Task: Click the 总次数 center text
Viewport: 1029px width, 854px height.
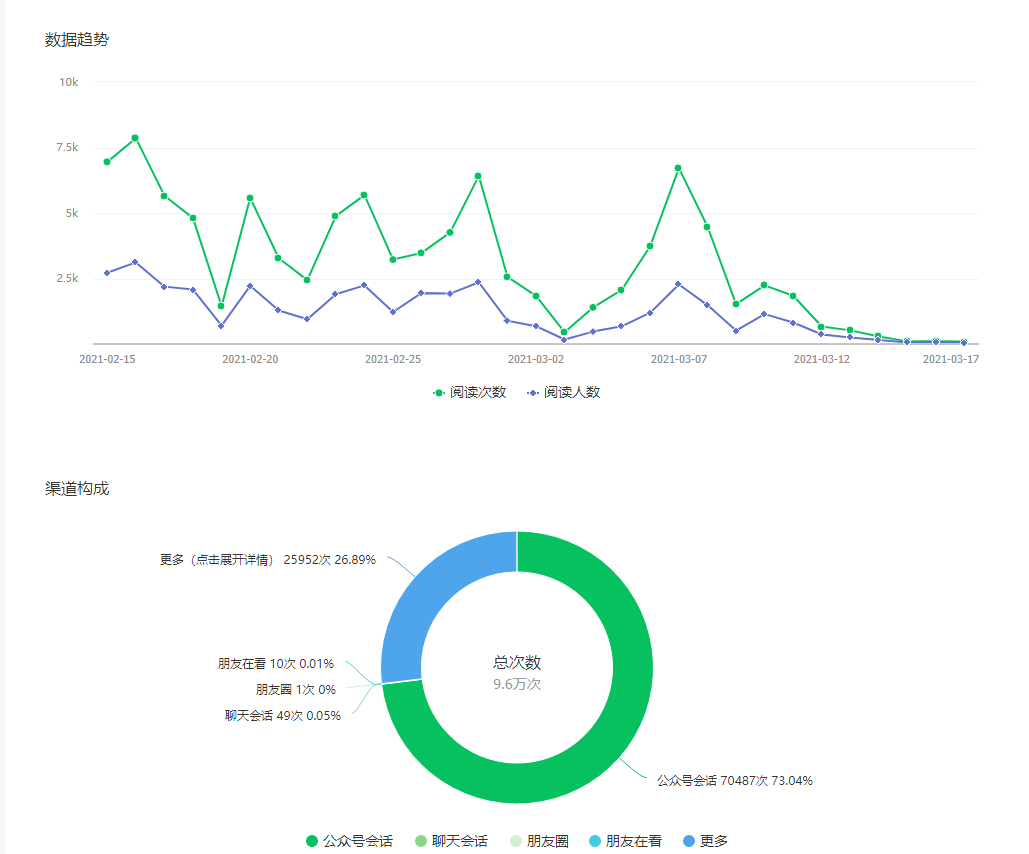Action: pyautogui.click(x=517, y=662)
